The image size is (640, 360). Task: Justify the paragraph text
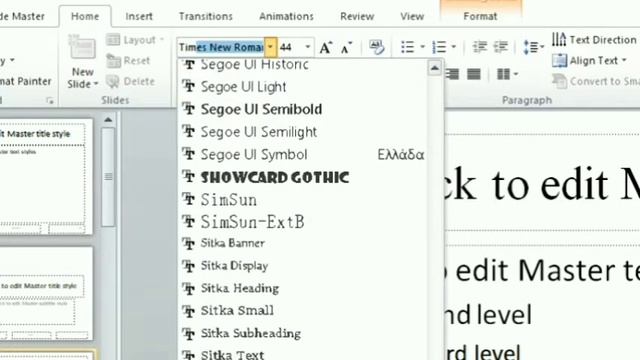point(473,74)
